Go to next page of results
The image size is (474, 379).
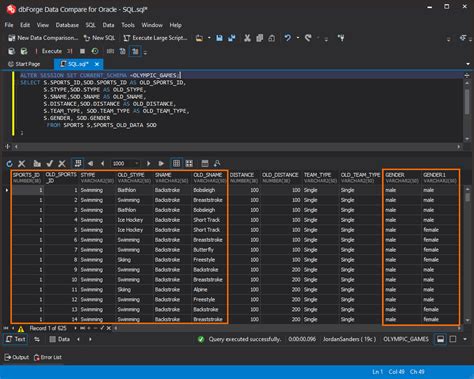coord(148,164)
